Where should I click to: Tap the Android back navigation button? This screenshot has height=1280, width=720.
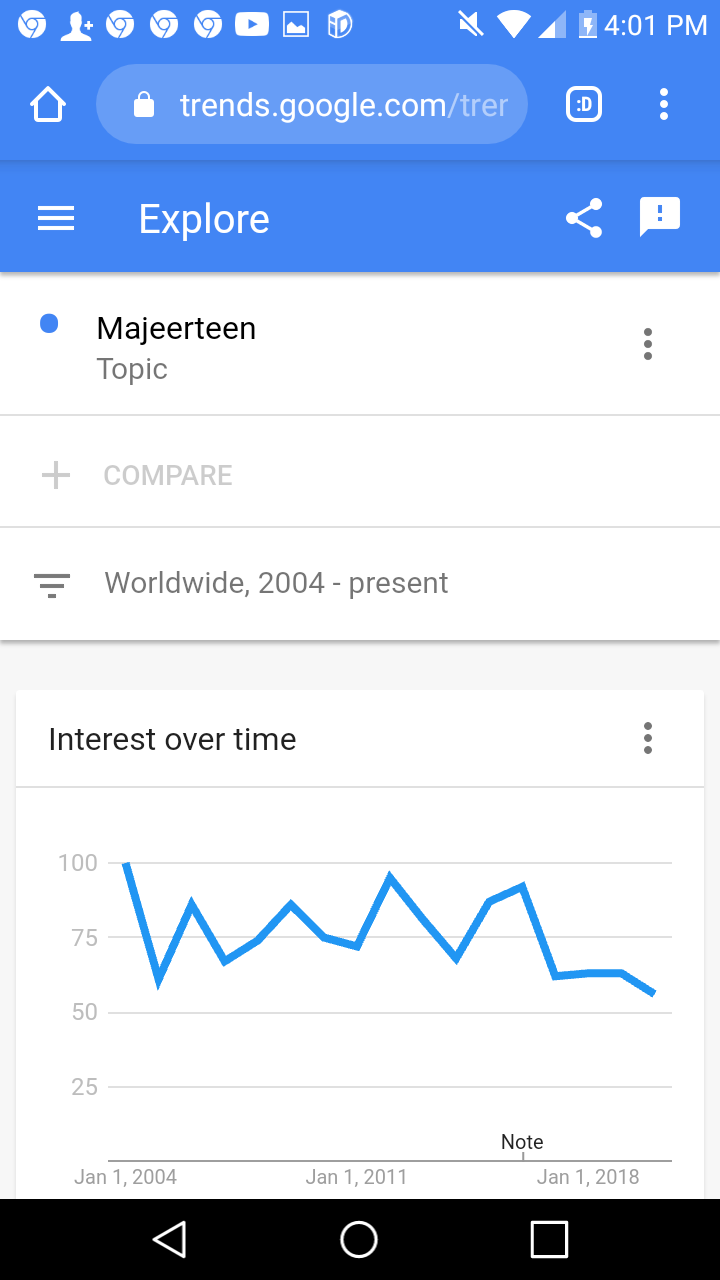coord(170,1239)
